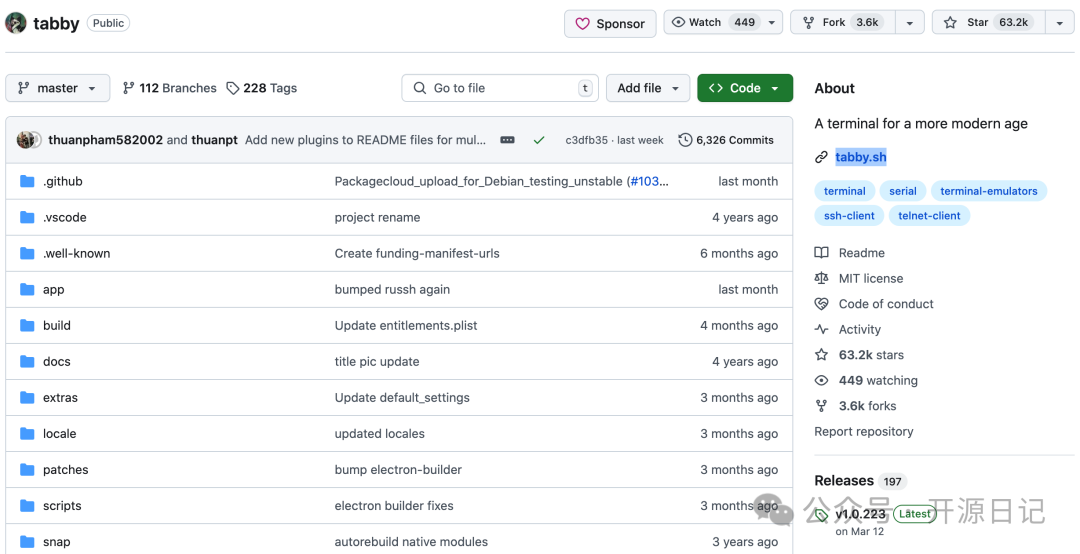Click the build folder icon

(28, 325)
